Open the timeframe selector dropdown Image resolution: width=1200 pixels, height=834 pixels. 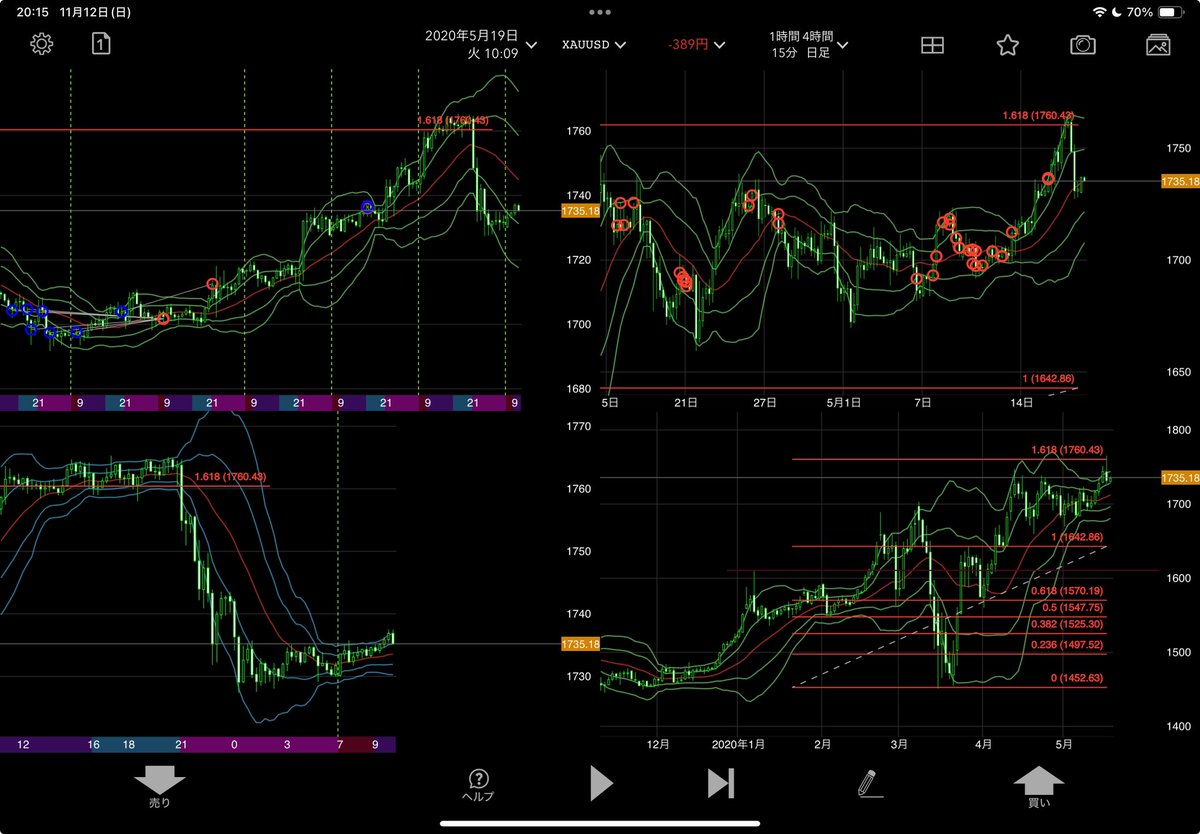809,44
